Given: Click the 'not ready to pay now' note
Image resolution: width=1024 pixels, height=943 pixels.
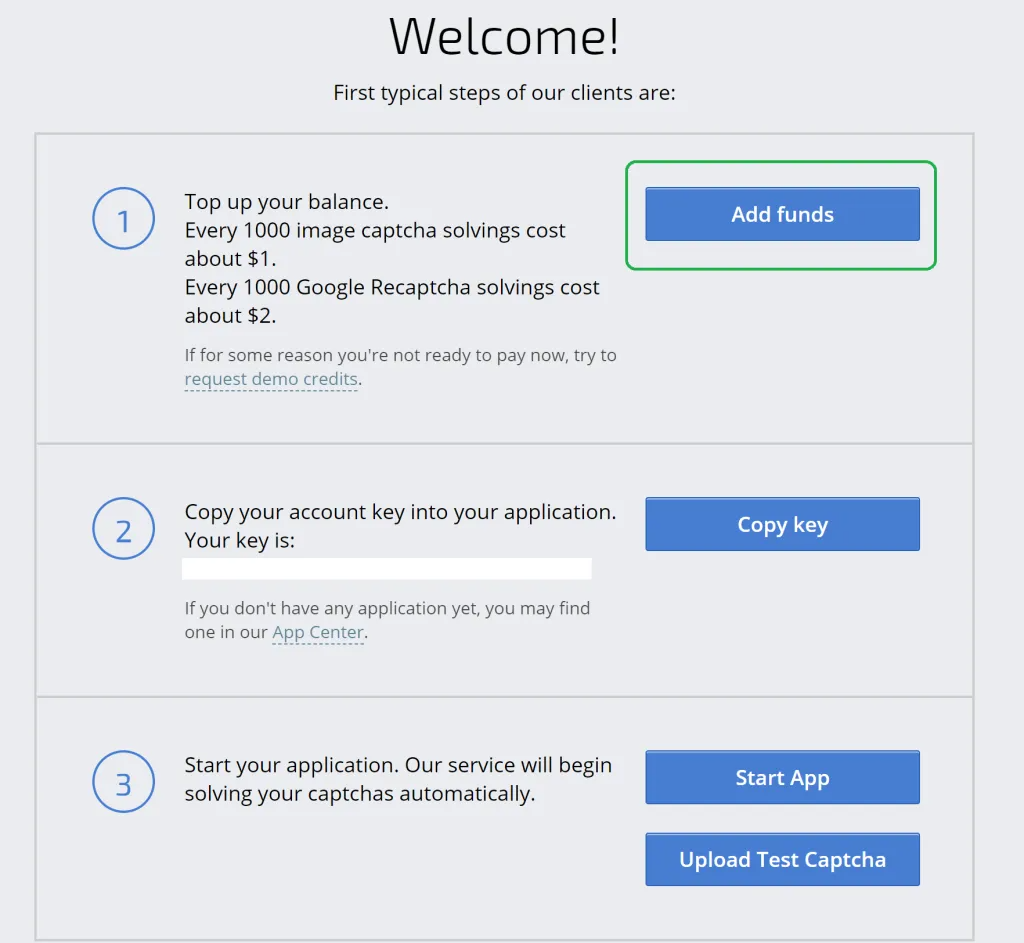Looking at the screenshot, I should click(x=400, y=367).
